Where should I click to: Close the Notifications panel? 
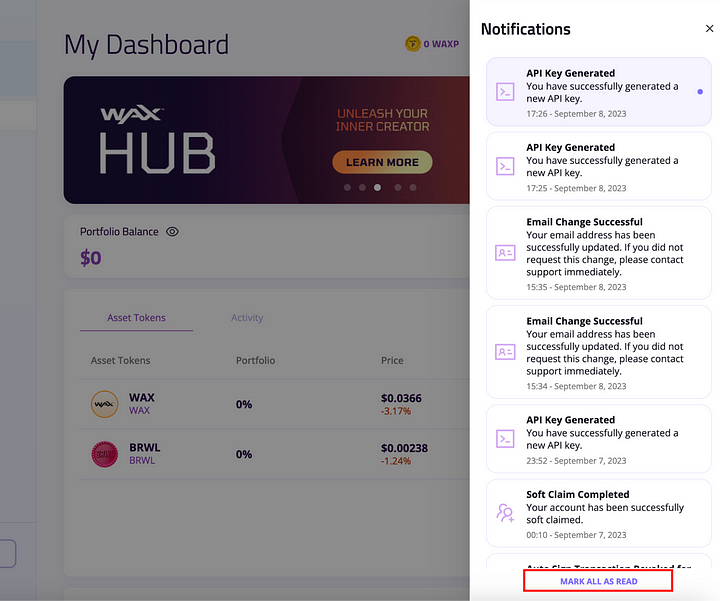(x=709, y=28)
